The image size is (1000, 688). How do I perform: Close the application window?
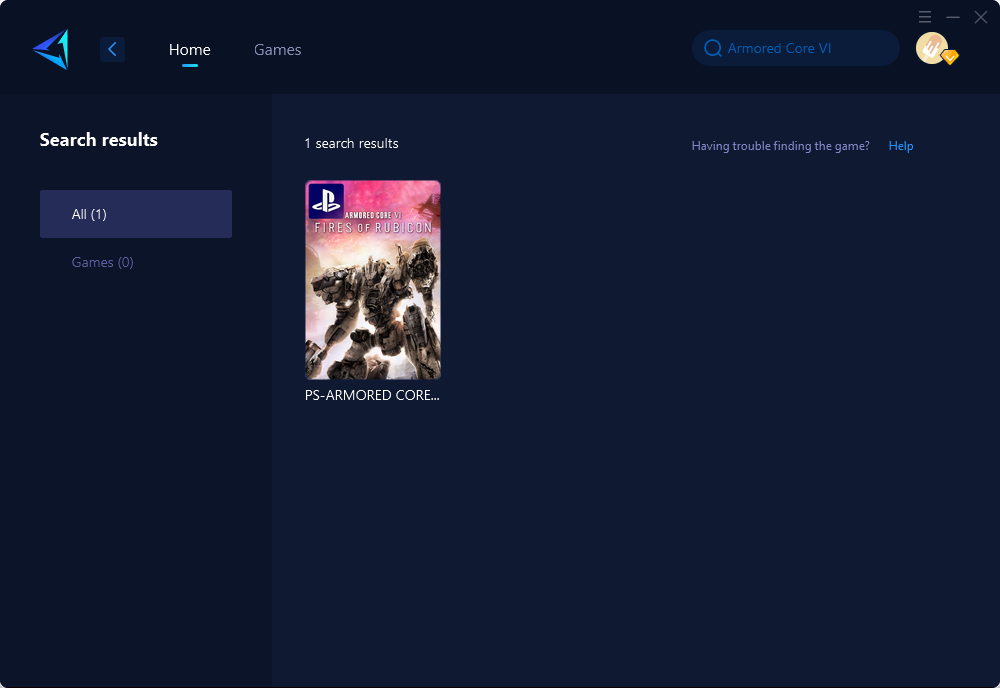(x=981, y=17)
